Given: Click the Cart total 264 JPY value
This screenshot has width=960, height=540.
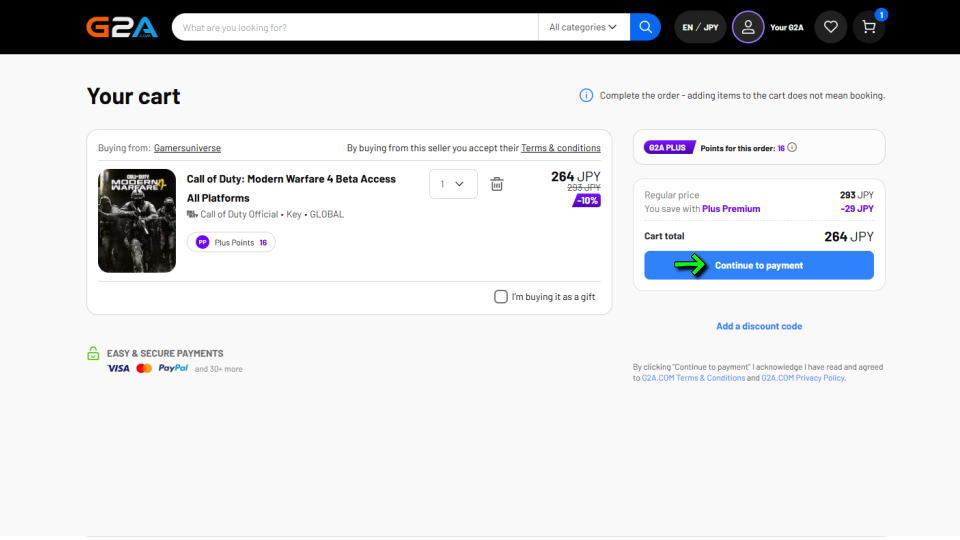Looking at the screenshot, I should click(x=849, y=236).
